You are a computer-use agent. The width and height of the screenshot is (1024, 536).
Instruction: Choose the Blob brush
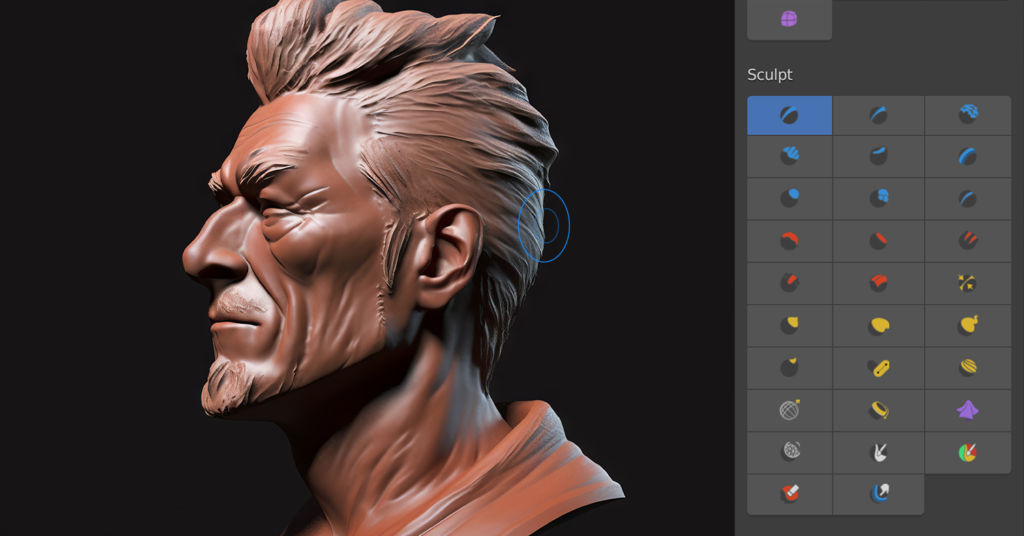point(878,198)
